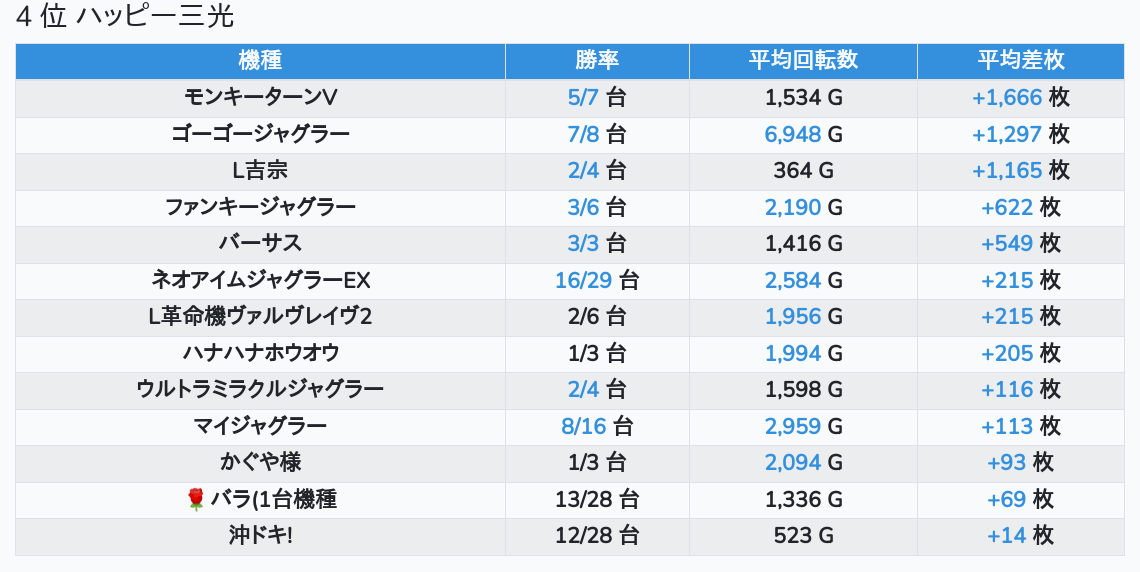Click the rose icon beside バラ(1台機種
Image resolution: width=1140 pixels, height=572 pixels.
coord(196,499)
